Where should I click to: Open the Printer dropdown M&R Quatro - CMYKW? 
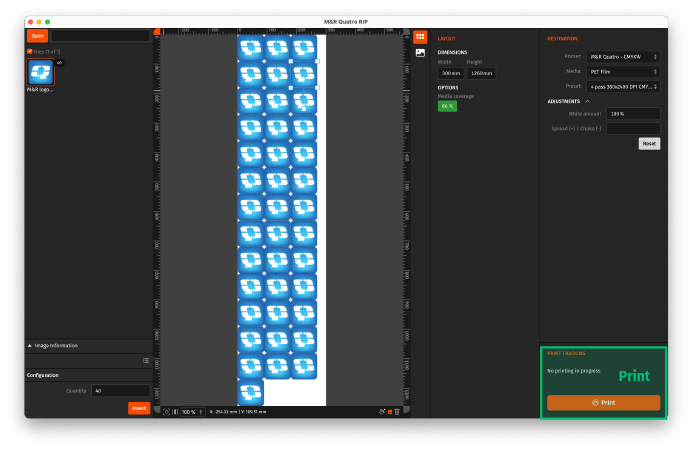tap(623, 57)
